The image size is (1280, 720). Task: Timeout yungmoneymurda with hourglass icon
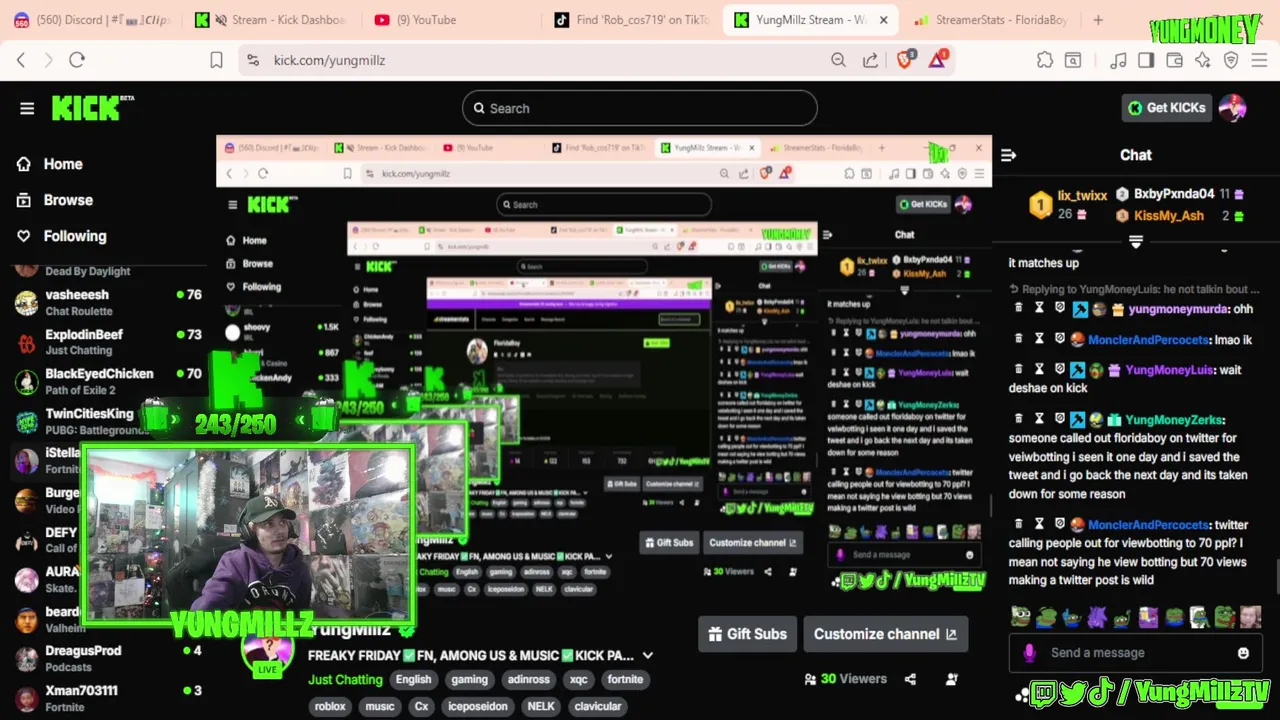coord(1040,309)
